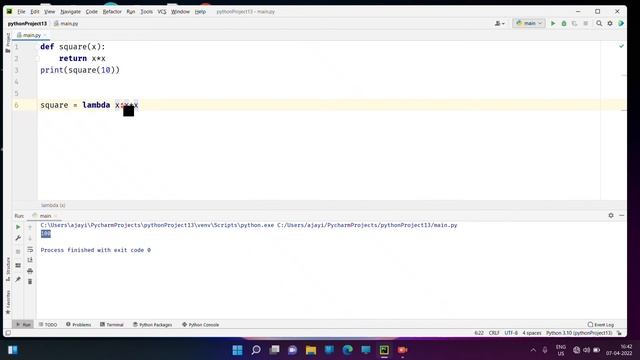Place the cursor on line 6 lambda code
The width and height of the screenshot is (640, 360).
[x=89, y=105]
